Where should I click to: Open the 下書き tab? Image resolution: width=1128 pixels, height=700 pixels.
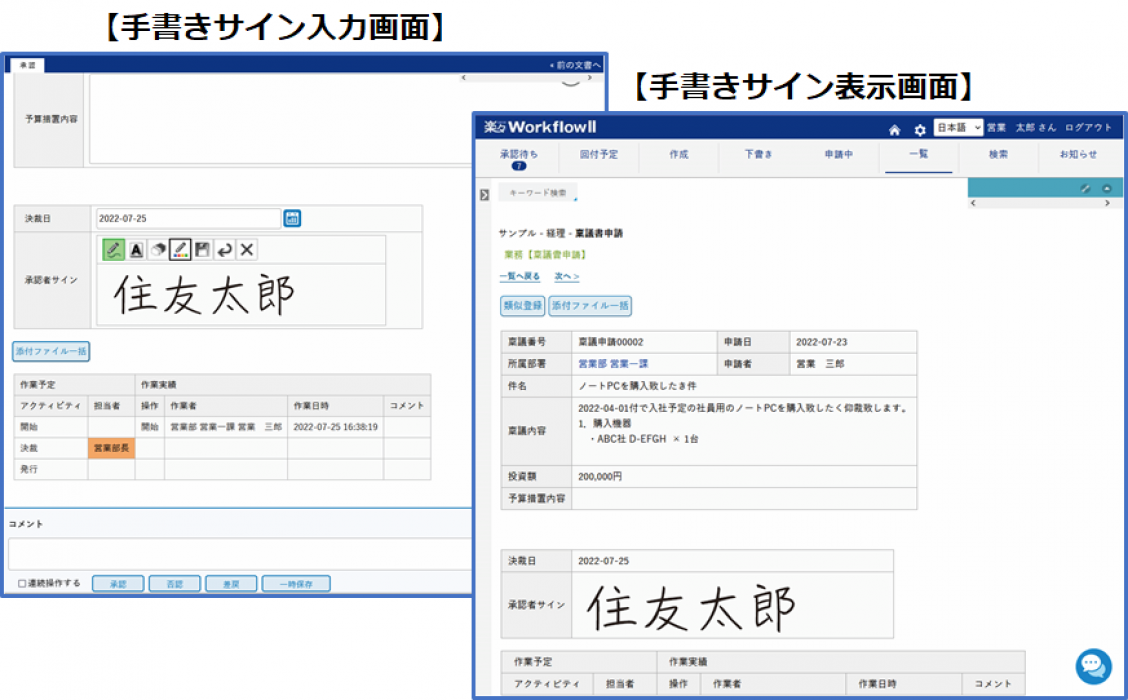pyautogui.click(x=758, y=155)
